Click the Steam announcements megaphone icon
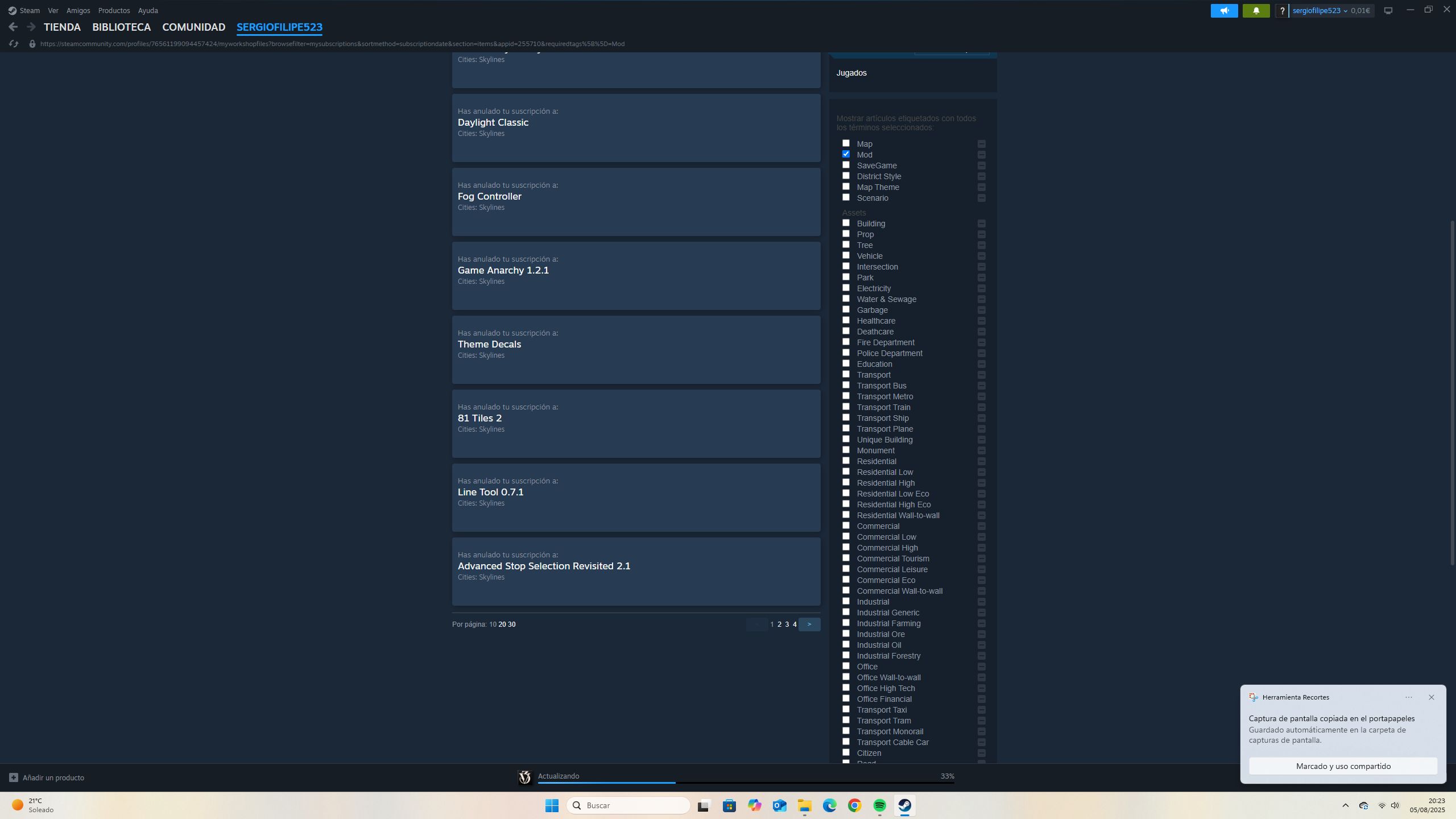Image resolution: width=1456 pixels, height=819 pixels. (1224, 11)
